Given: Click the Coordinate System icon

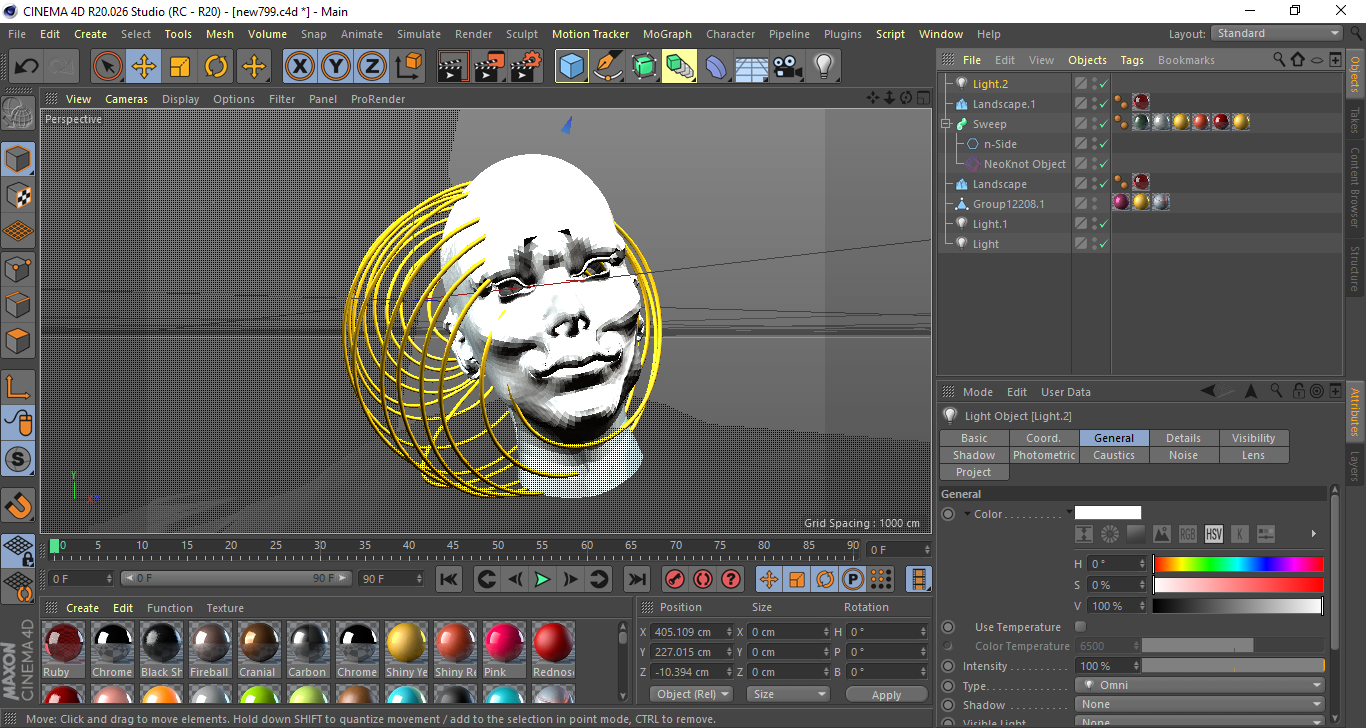Looking at the screenshot, I should tap(408, 67).
